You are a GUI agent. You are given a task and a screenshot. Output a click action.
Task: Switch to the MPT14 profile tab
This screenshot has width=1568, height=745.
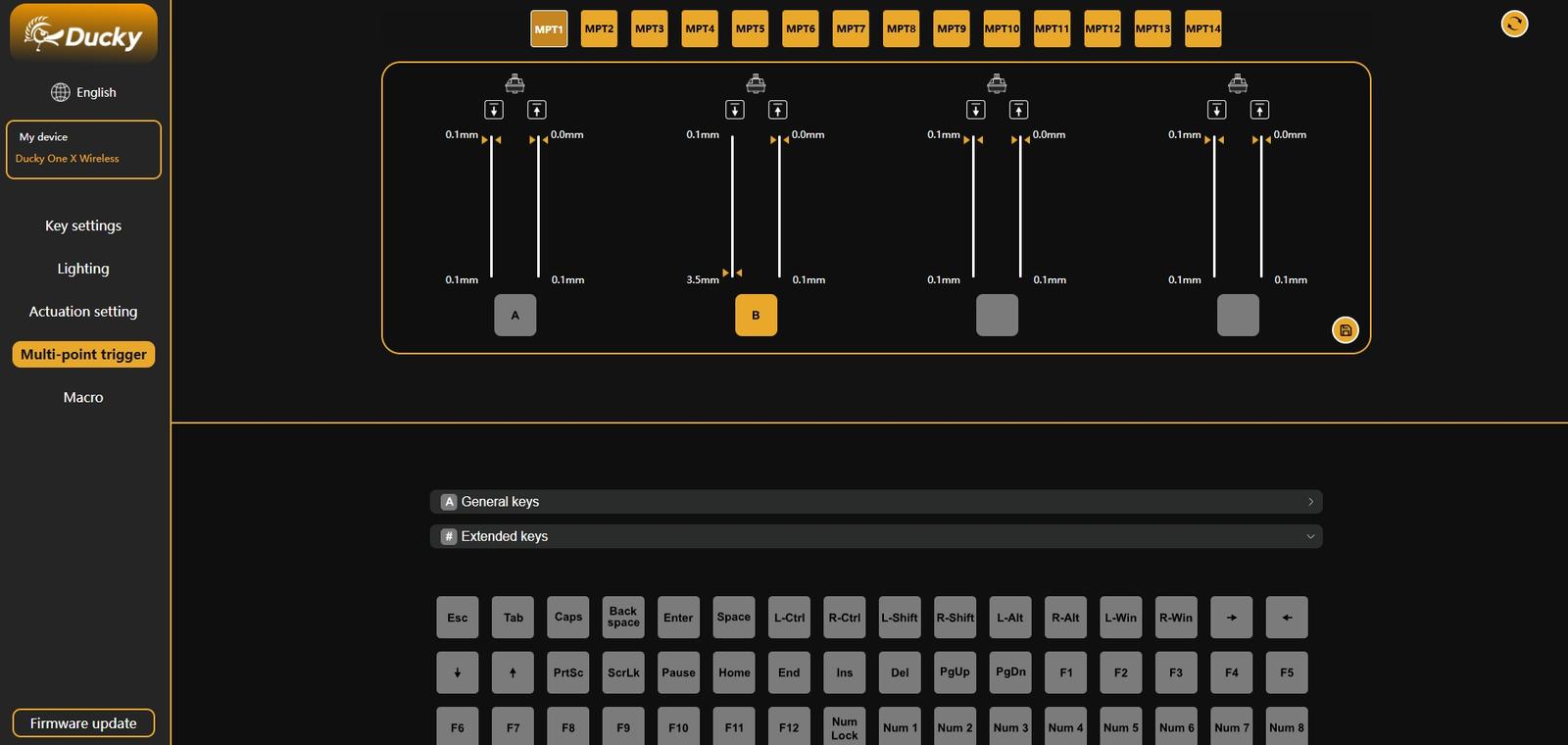pyautogui.click(x=1203, y=29)
